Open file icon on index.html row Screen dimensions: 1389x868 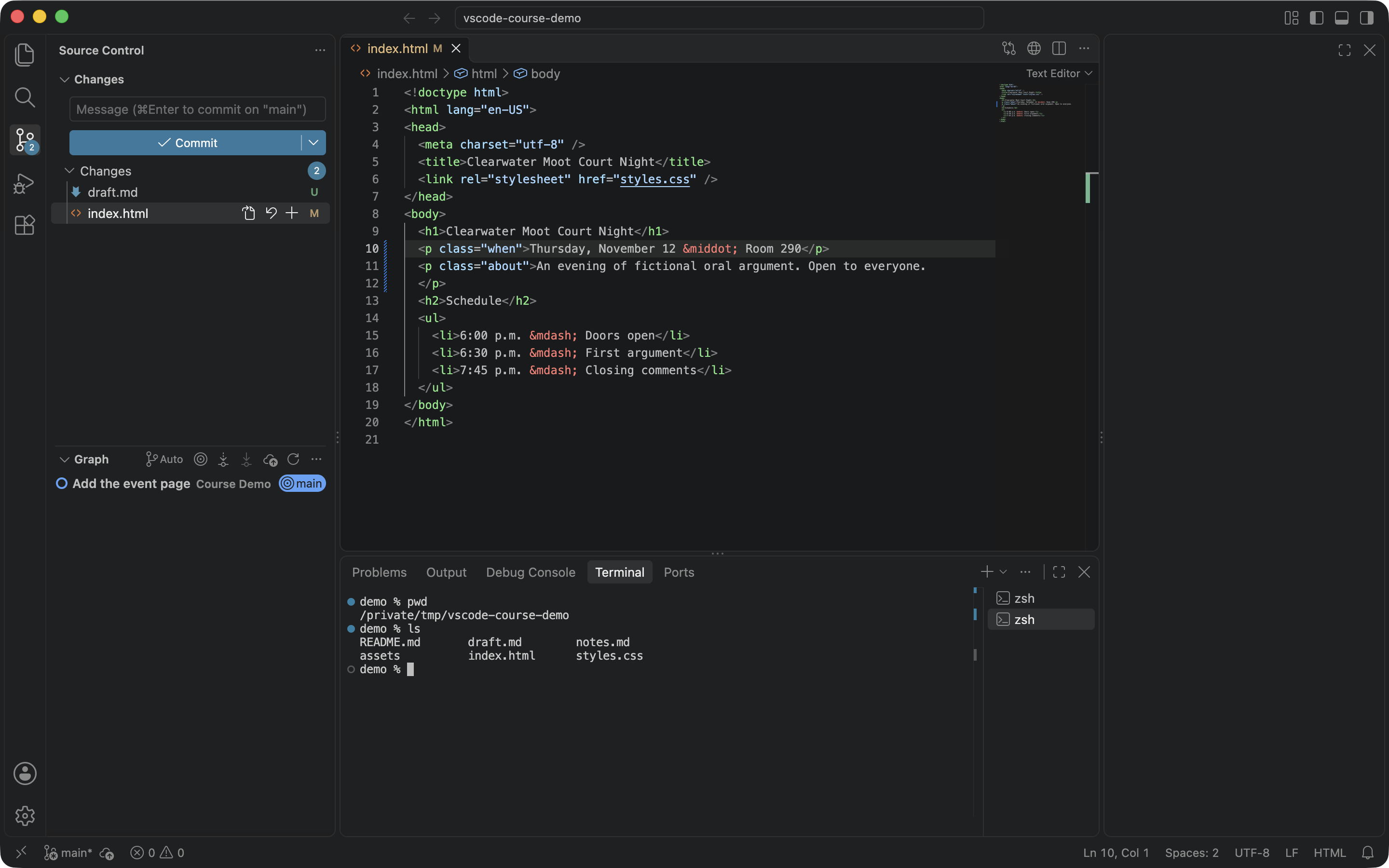pos(248,213)
